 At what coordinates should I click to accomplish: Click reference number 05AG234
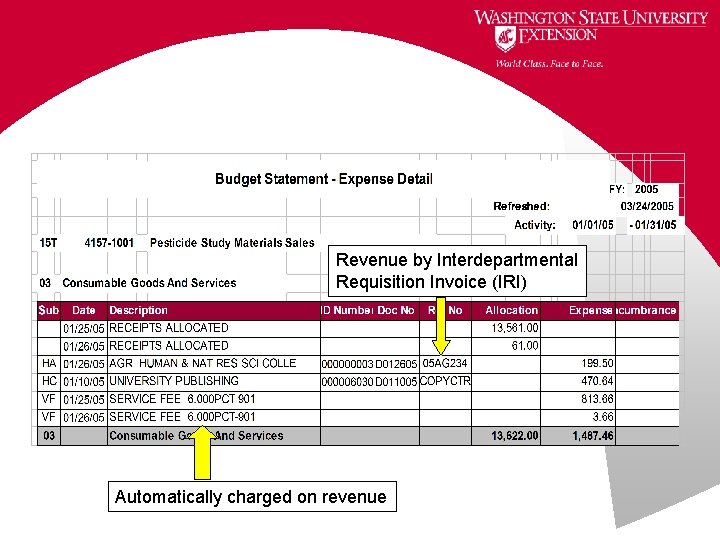444,364
